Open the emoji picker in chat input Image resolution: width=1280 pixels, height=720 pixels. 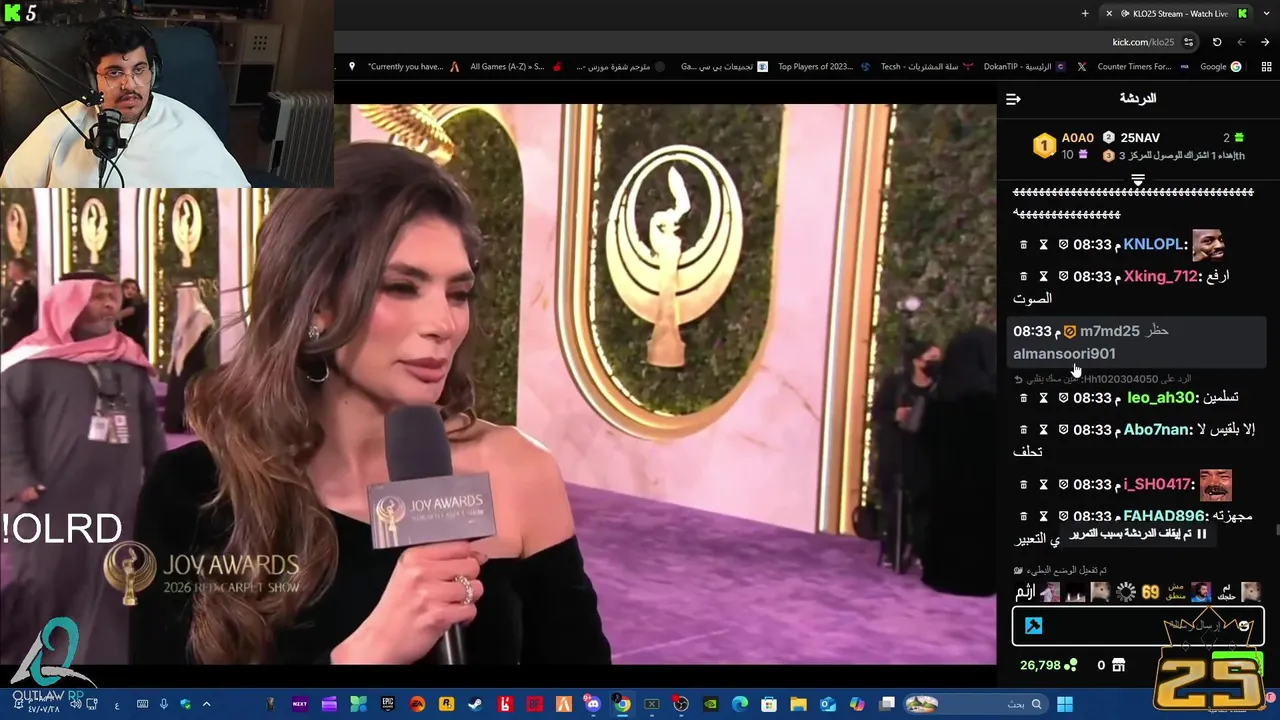tap(1243, 626)
